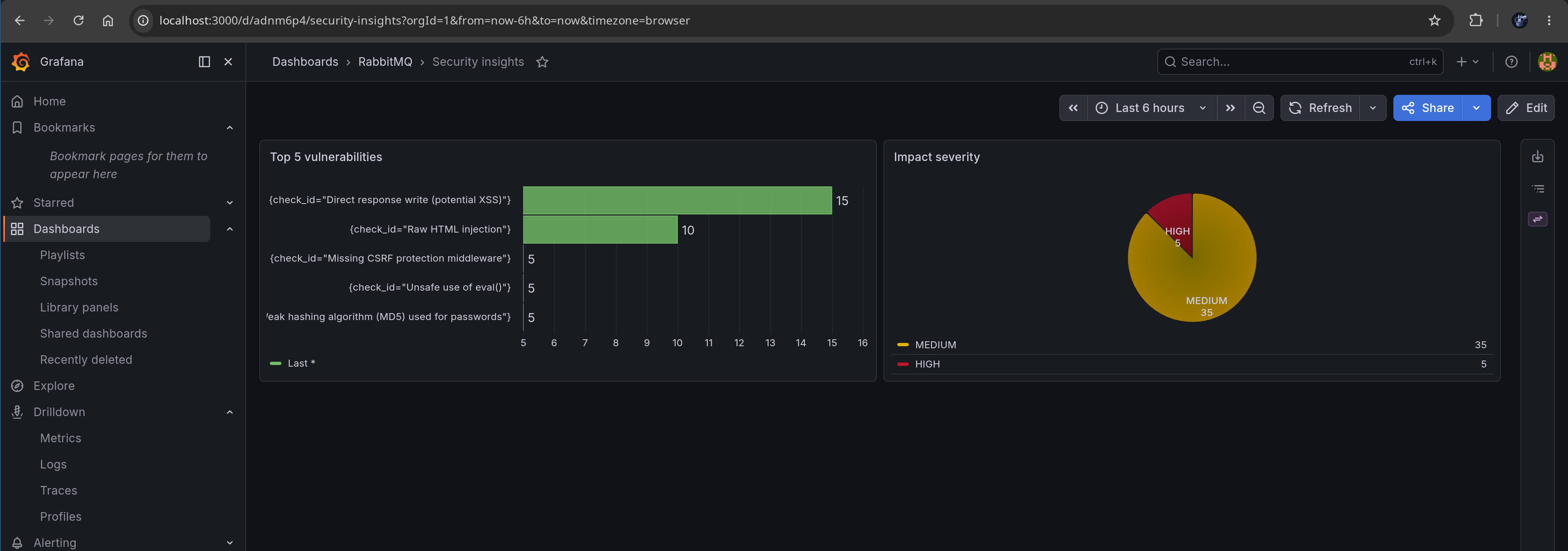Click the Edit dashboard button
The image size is (1568, 551).
coord(1526,108)
